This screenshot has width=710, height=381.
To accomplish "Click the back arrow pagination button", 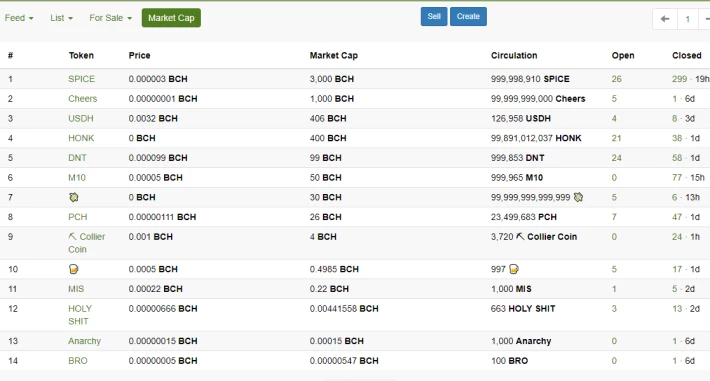I will pos(665,19).
